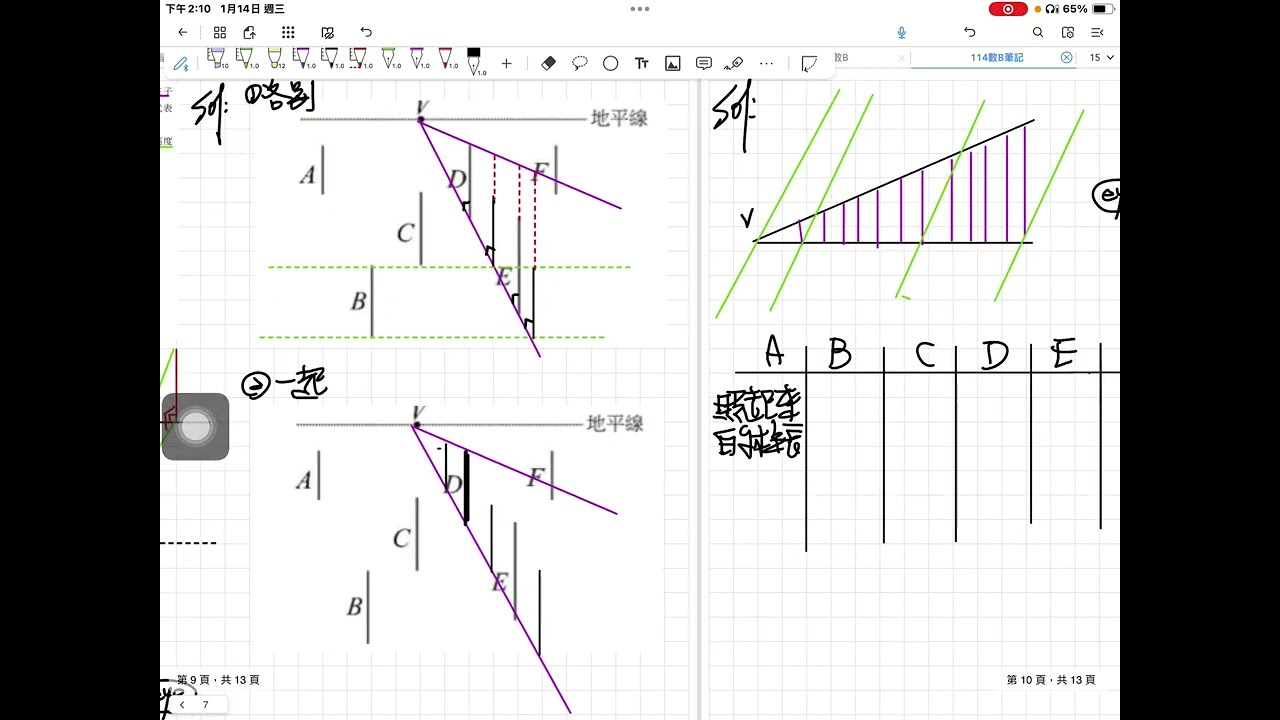
Task: Select the Text tool
Action: coord(642,63)
